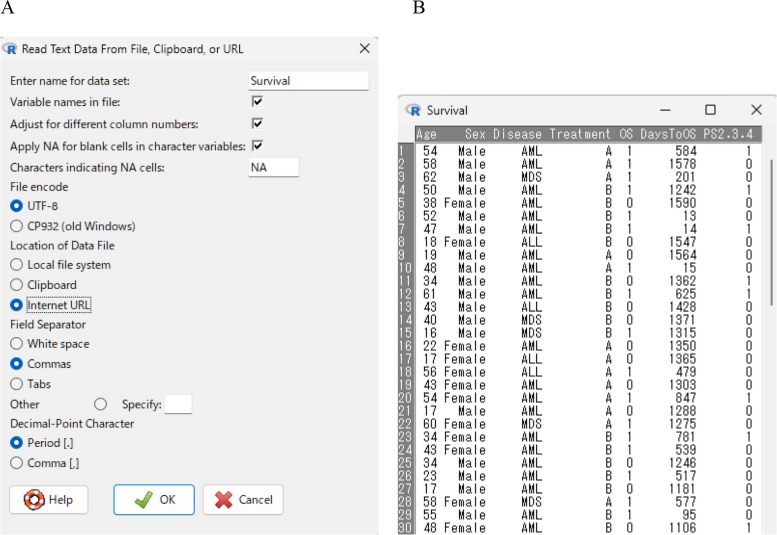Click the Age value 62 in row 3

pyautogui.click(x=430, y=177)
